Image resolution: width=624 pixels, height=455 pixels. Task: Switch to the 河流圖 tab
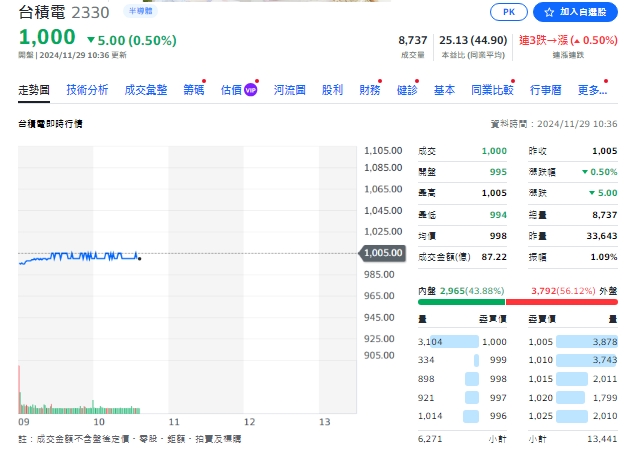289,90
